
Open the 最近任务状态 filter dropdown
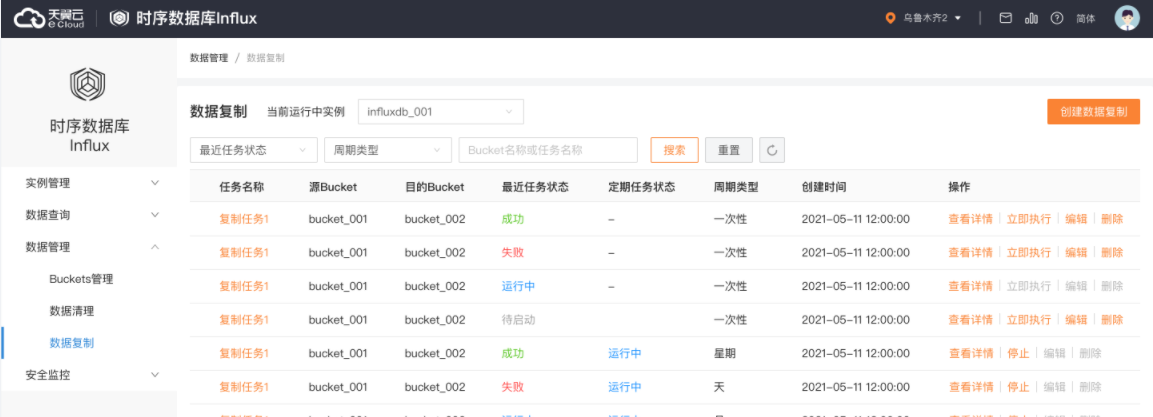[x=253, y=150]
